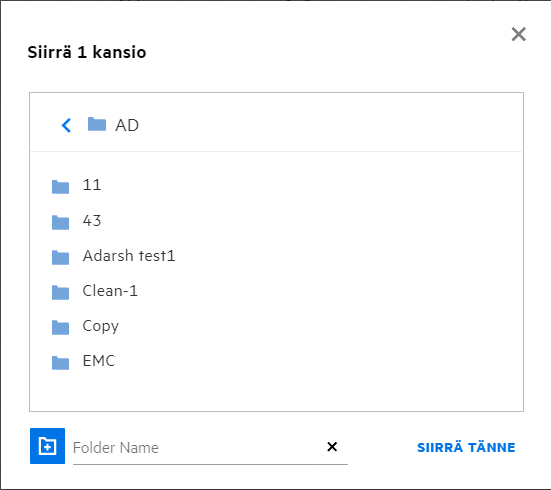551x490 pixels.
Task: Click the SIIRRÄ TÄNNE button
Action: (x=466, y=447)
